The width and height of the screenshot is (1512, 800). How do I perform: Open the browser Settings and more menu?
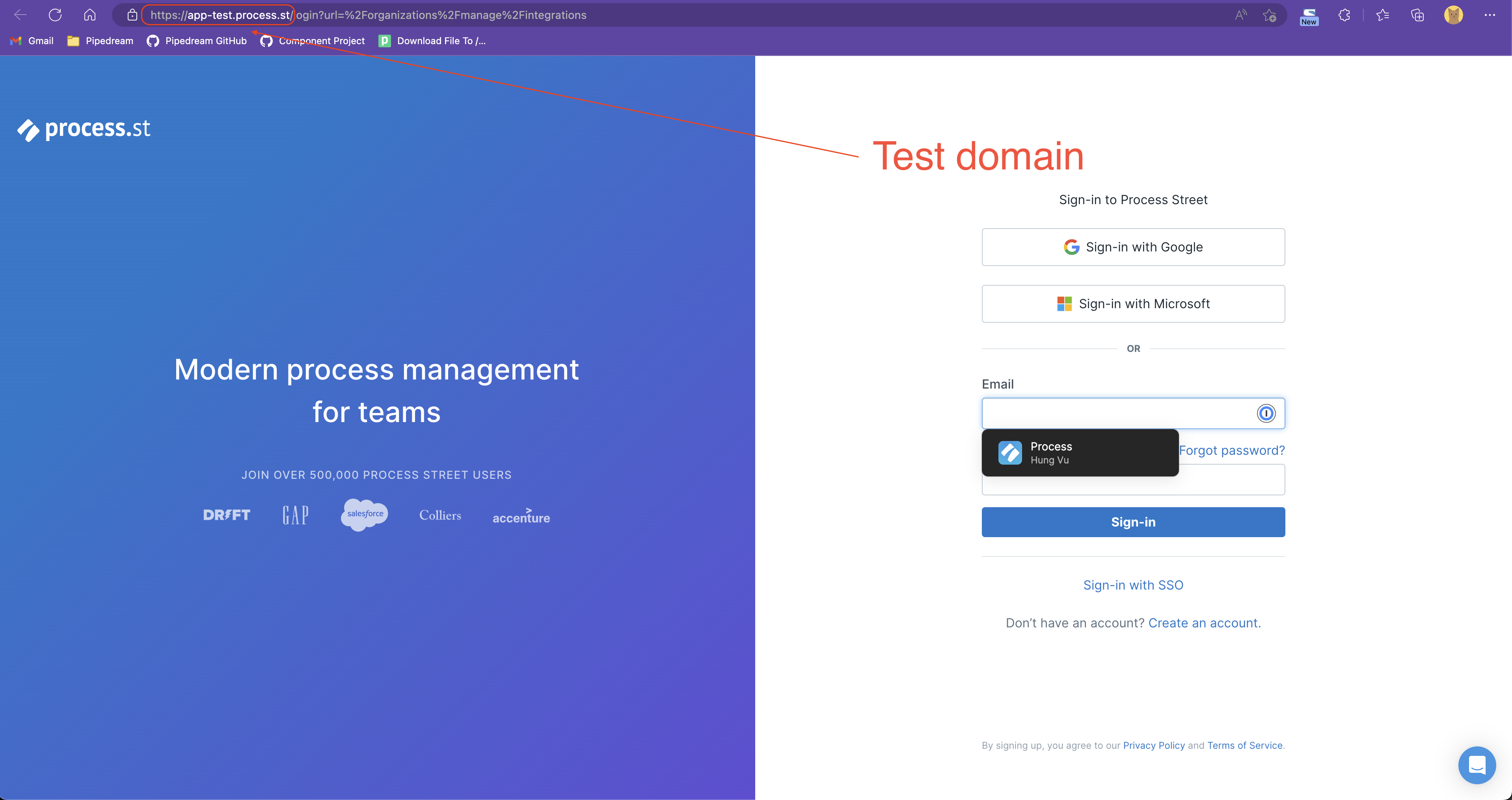1490,15
